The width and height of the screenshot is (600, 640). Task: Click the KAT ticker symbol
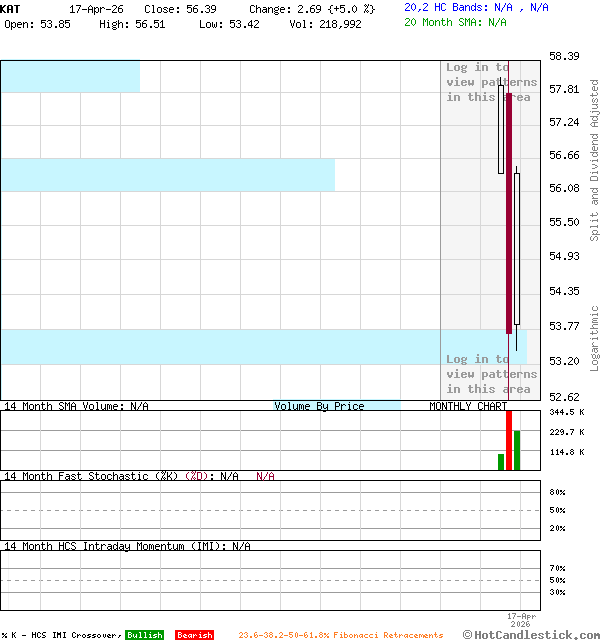(x=10, y=8)
